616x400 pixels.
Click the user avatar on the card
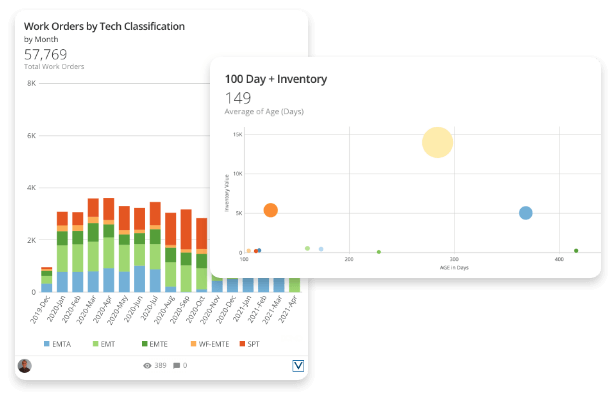[x=25, y=366]
